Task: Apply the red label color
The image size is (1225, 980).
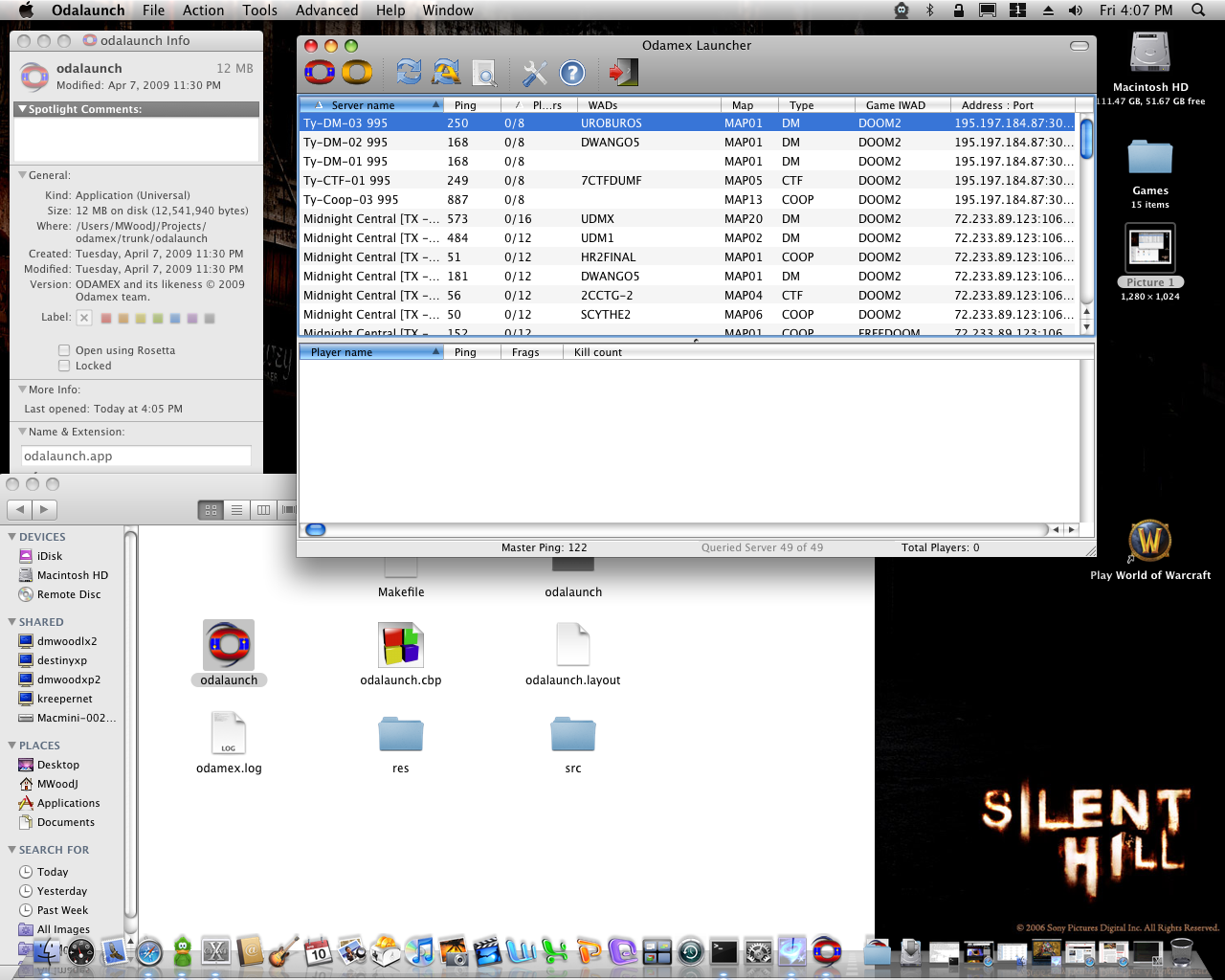Action: 106,318
